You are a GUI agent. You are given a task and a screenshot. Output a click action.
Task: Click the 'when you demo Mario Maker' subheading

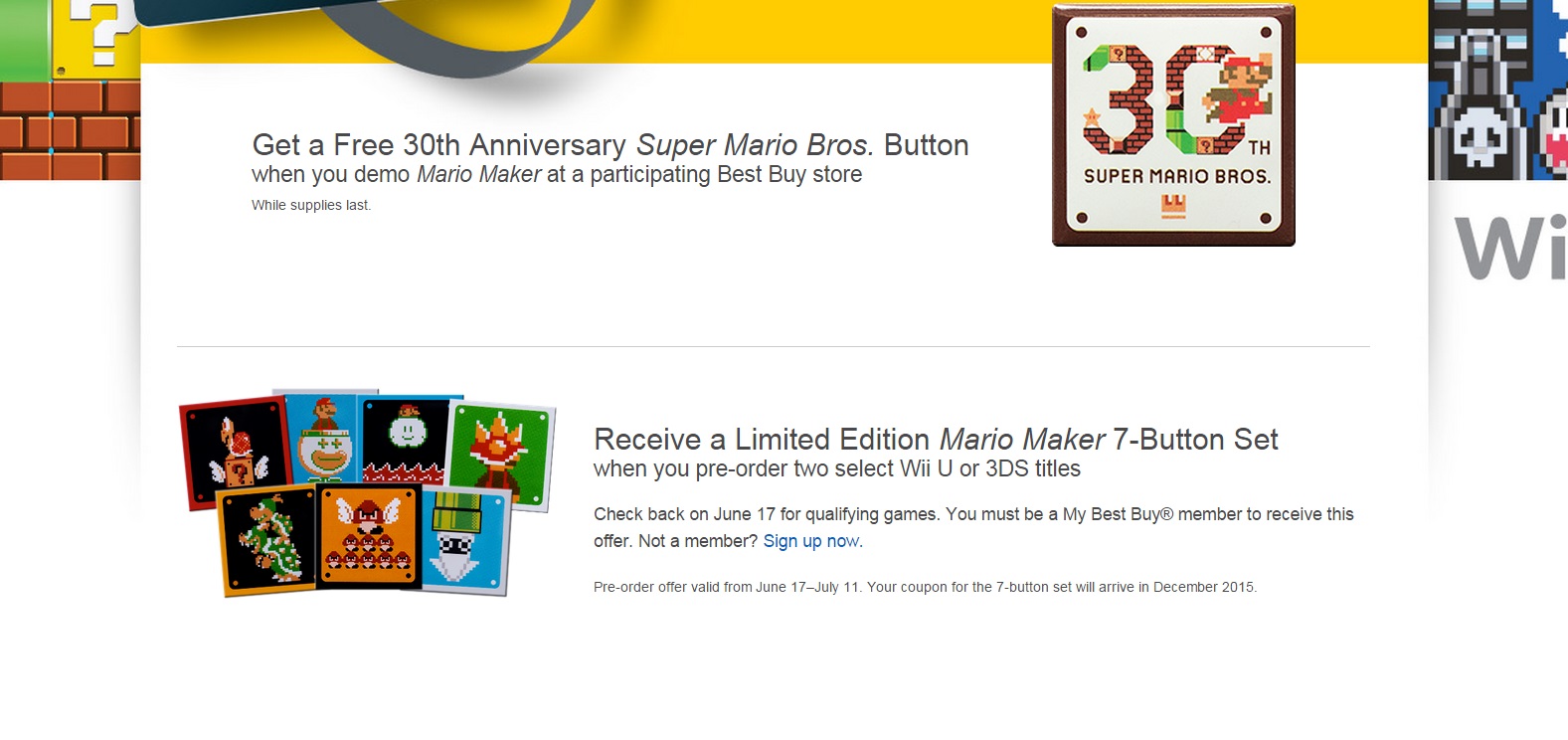tap(557, 175)
